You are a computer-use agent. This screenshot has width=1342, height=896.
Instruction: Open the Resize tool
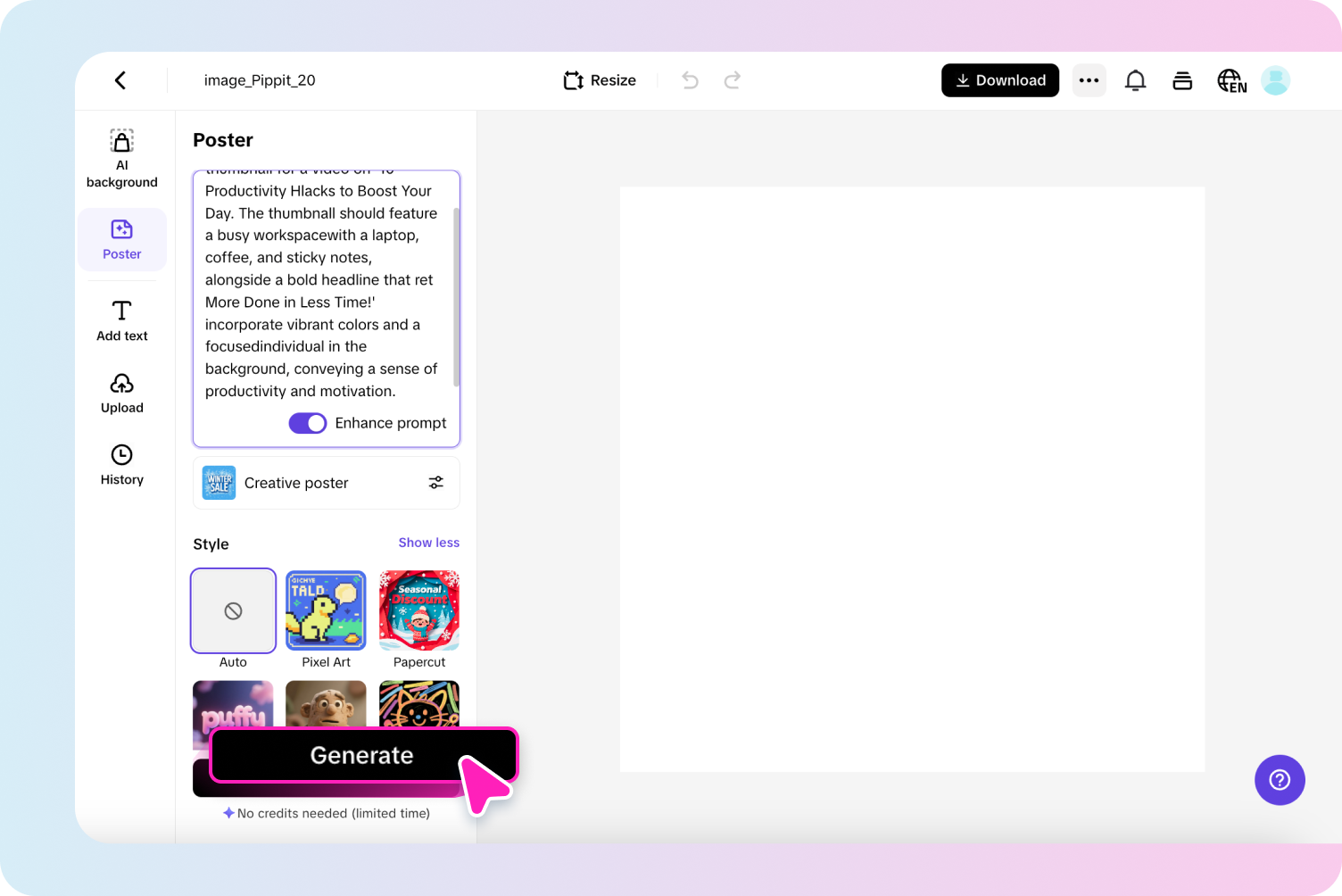(x=600, y=80)
